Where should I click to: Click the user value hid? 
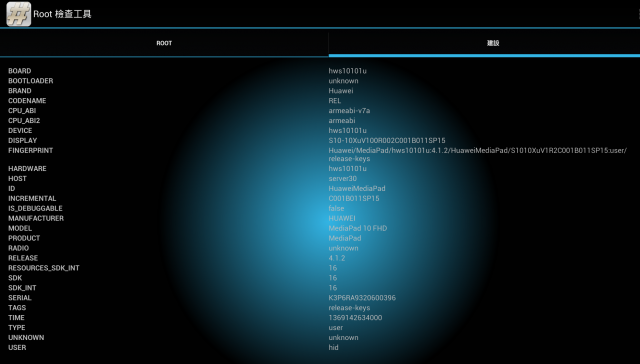(x=333, y=348)
